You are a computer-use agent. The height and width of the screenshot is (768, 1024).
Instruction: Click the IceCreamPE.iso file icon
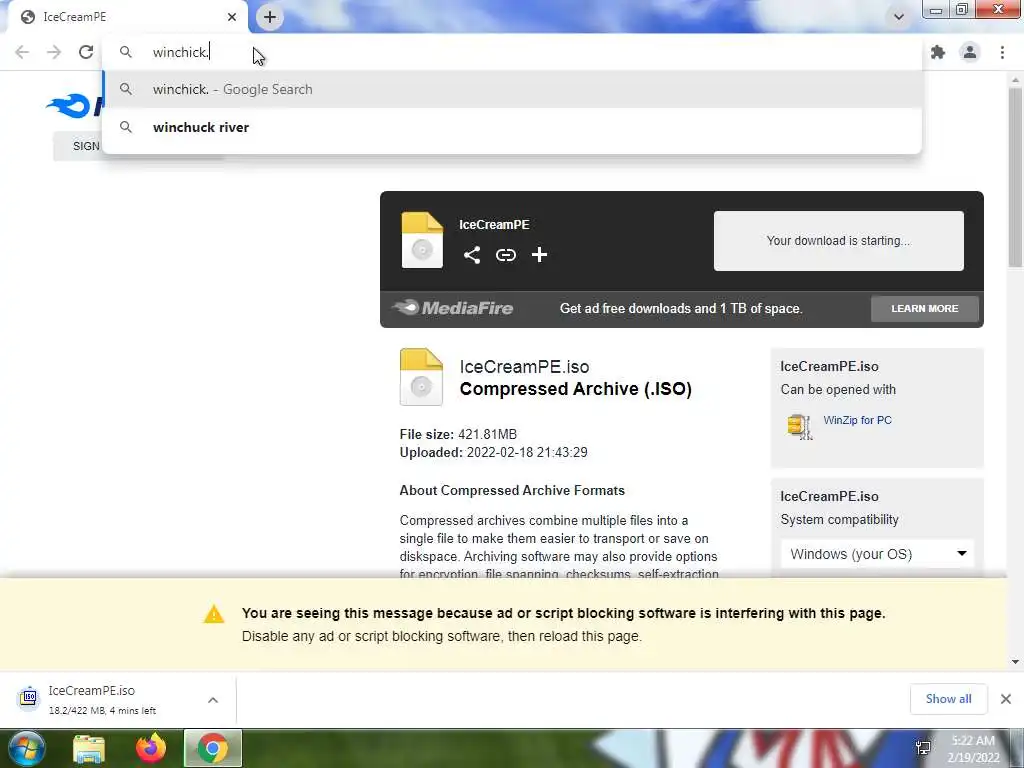click(421, 377)
